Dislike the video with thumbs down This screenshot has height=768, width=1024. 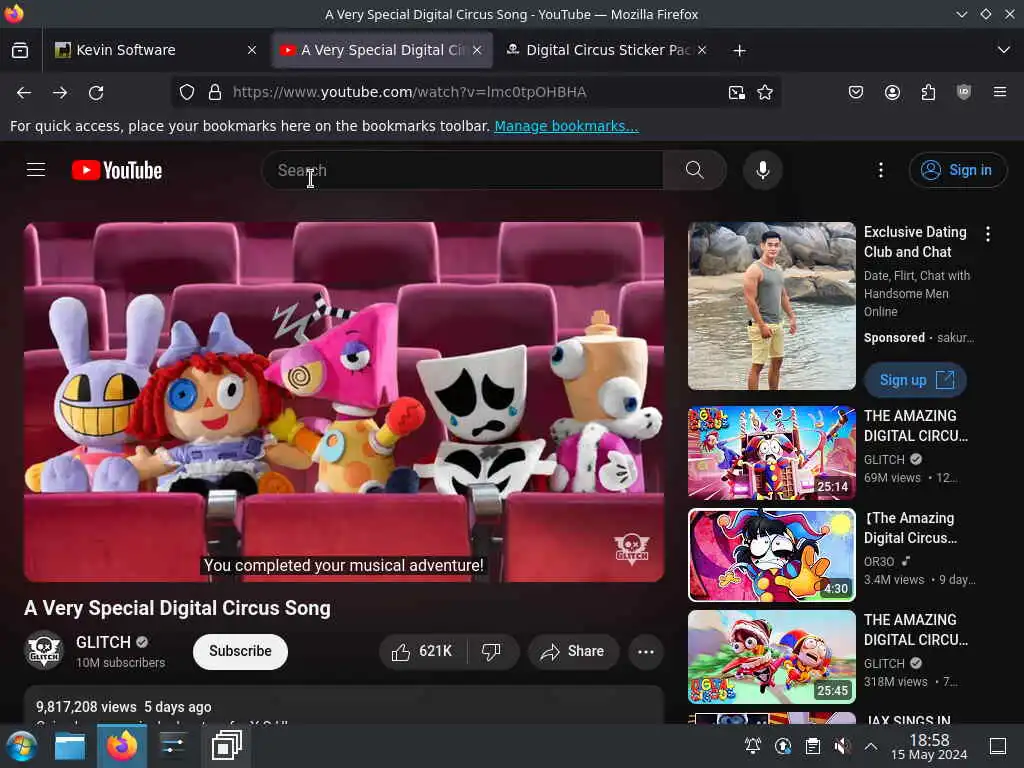492,651
